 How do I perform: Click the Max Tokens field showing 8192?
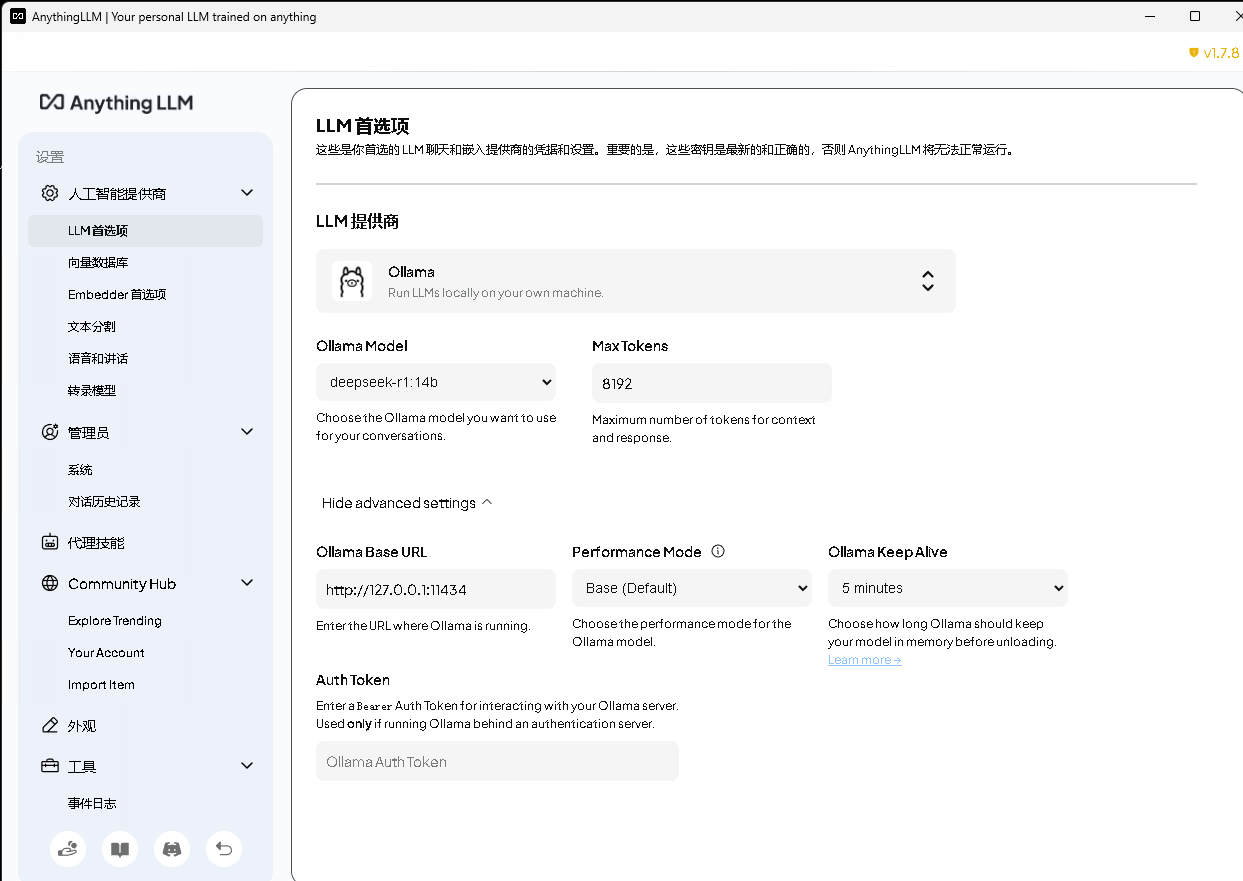coord(712,383)
